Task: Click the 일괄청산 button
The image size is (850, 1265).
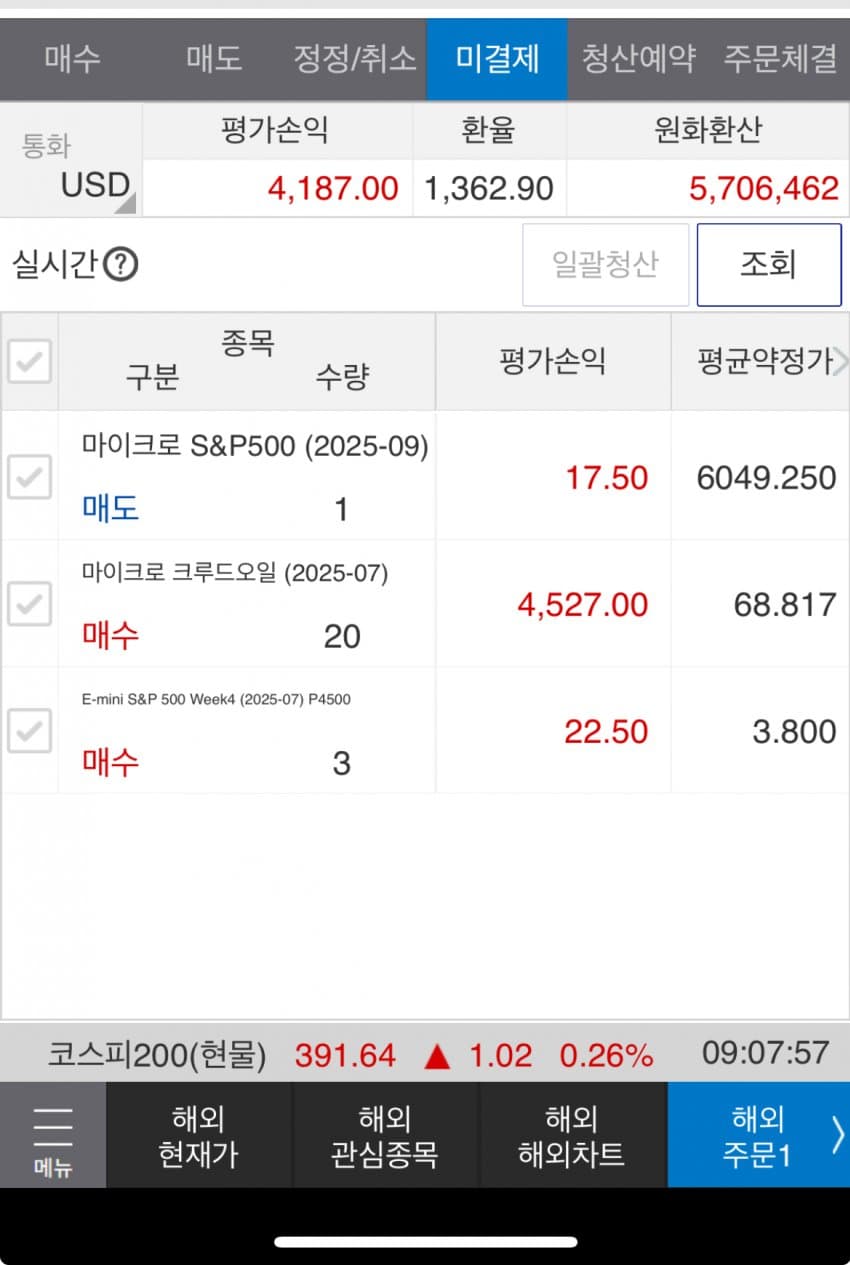Action: (x=605, y=265)
